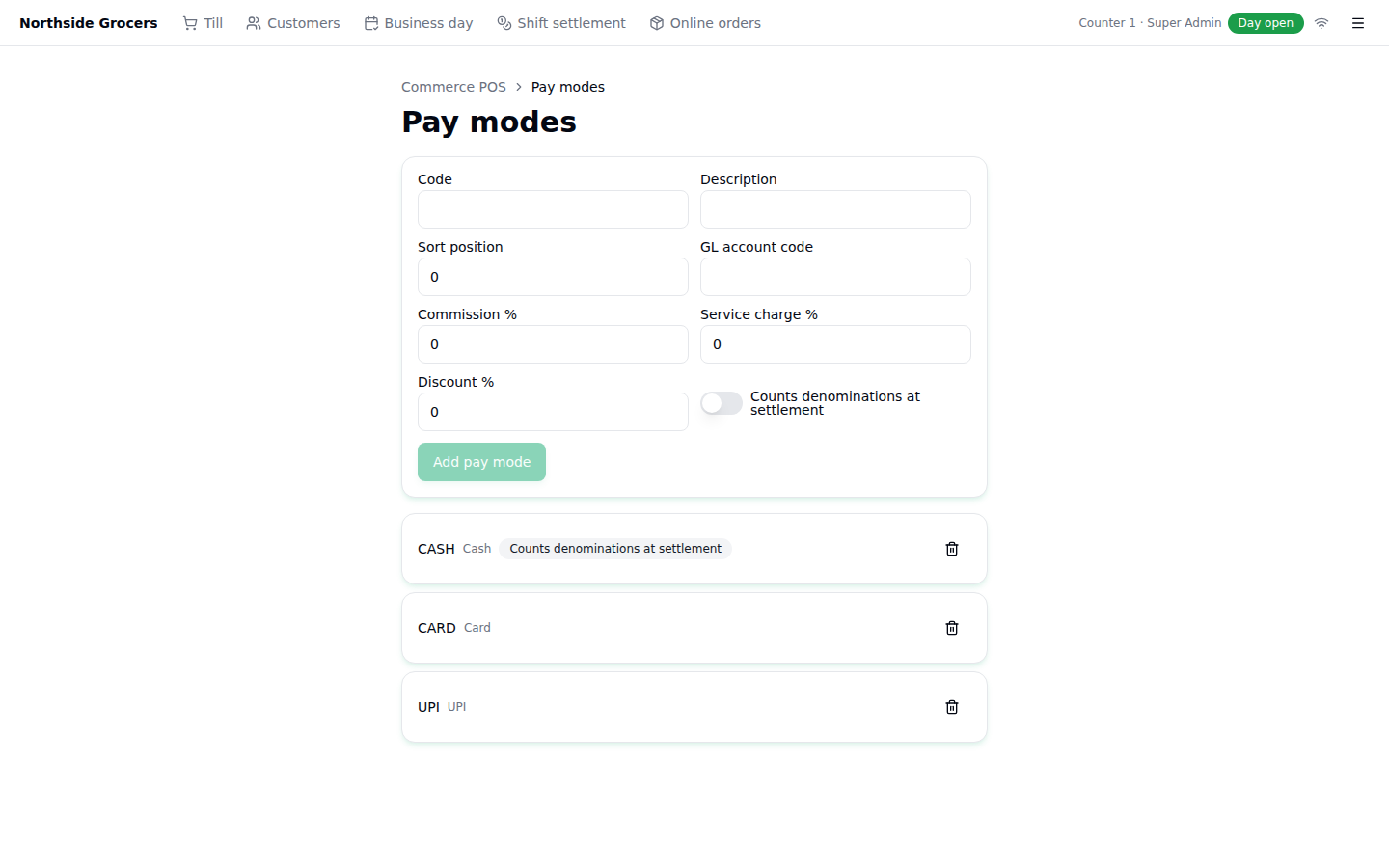This screenshot has width=1389, height=868.
Task: Click the Add pay mode button
Action: [481, 462]
